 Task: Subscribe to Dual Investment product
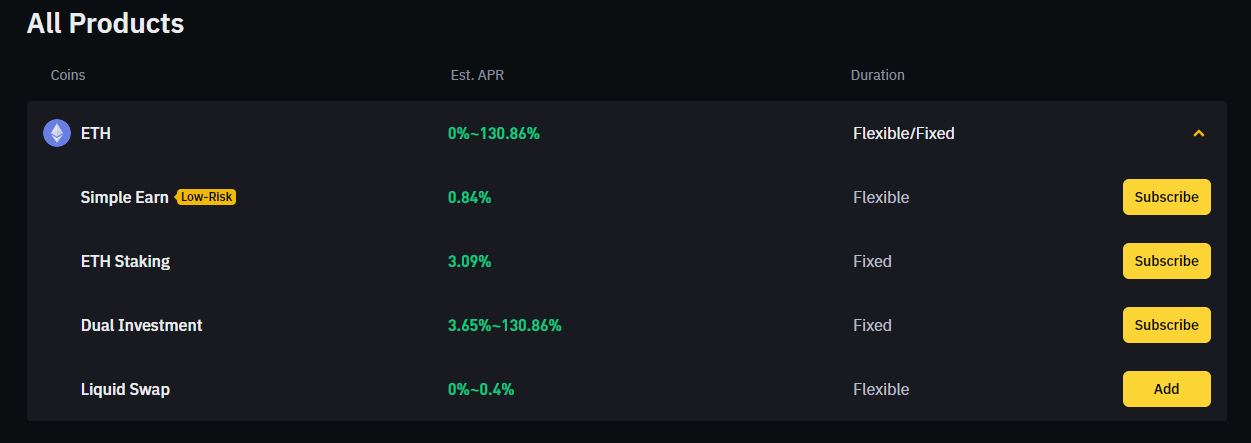pos(1166,325)
